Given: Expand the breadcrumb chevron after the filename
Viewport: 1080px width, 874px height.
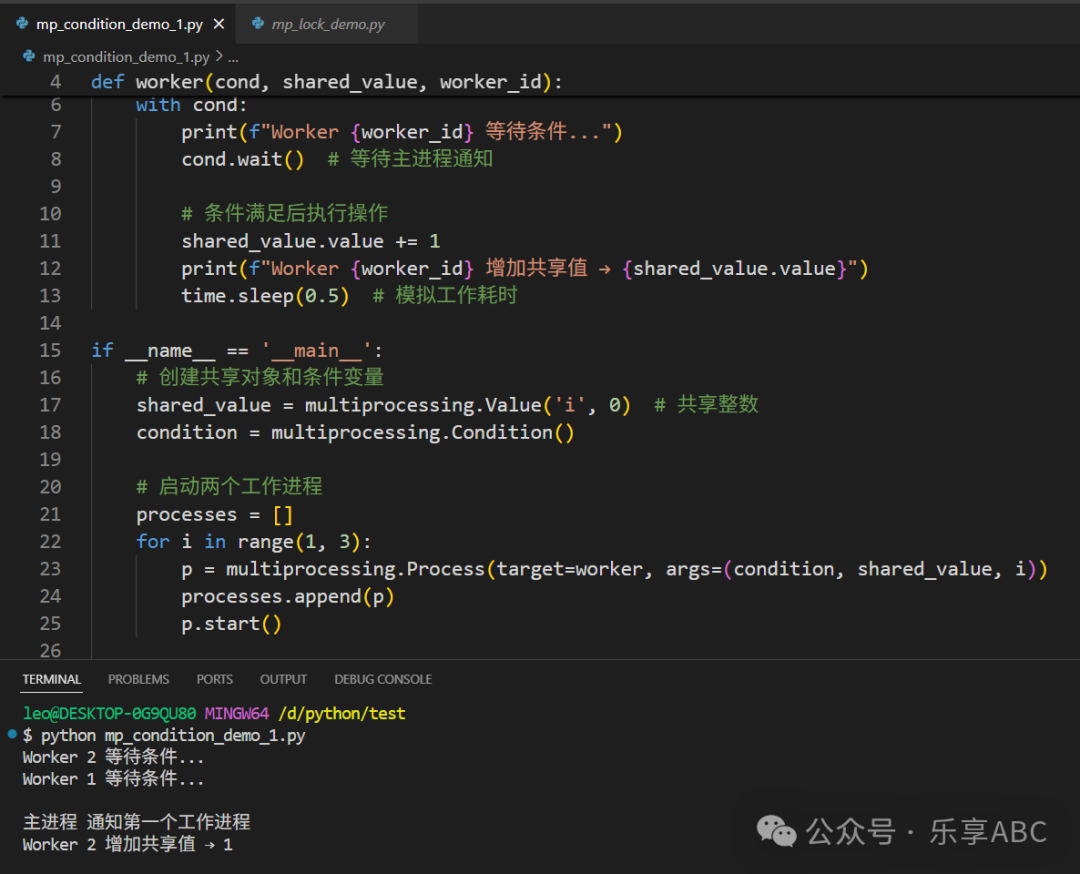Looking at the screenshot, I should point(219,56).
